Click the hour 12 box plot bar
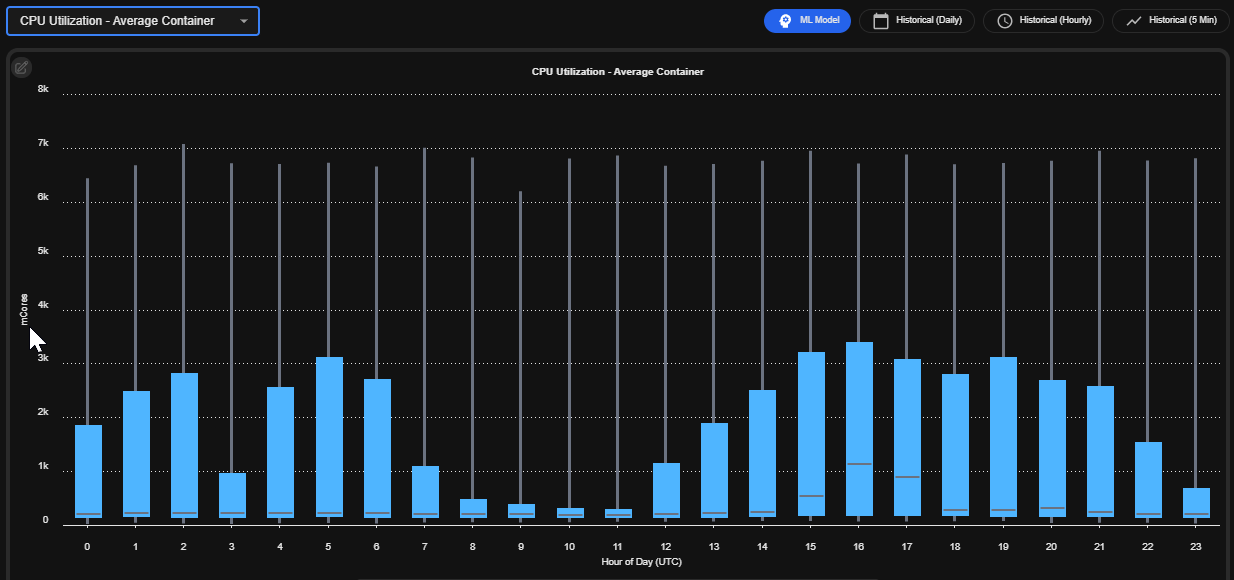The width and height of the screenshot is (1234, 580). pyautogui.click(x=666, y=490)
